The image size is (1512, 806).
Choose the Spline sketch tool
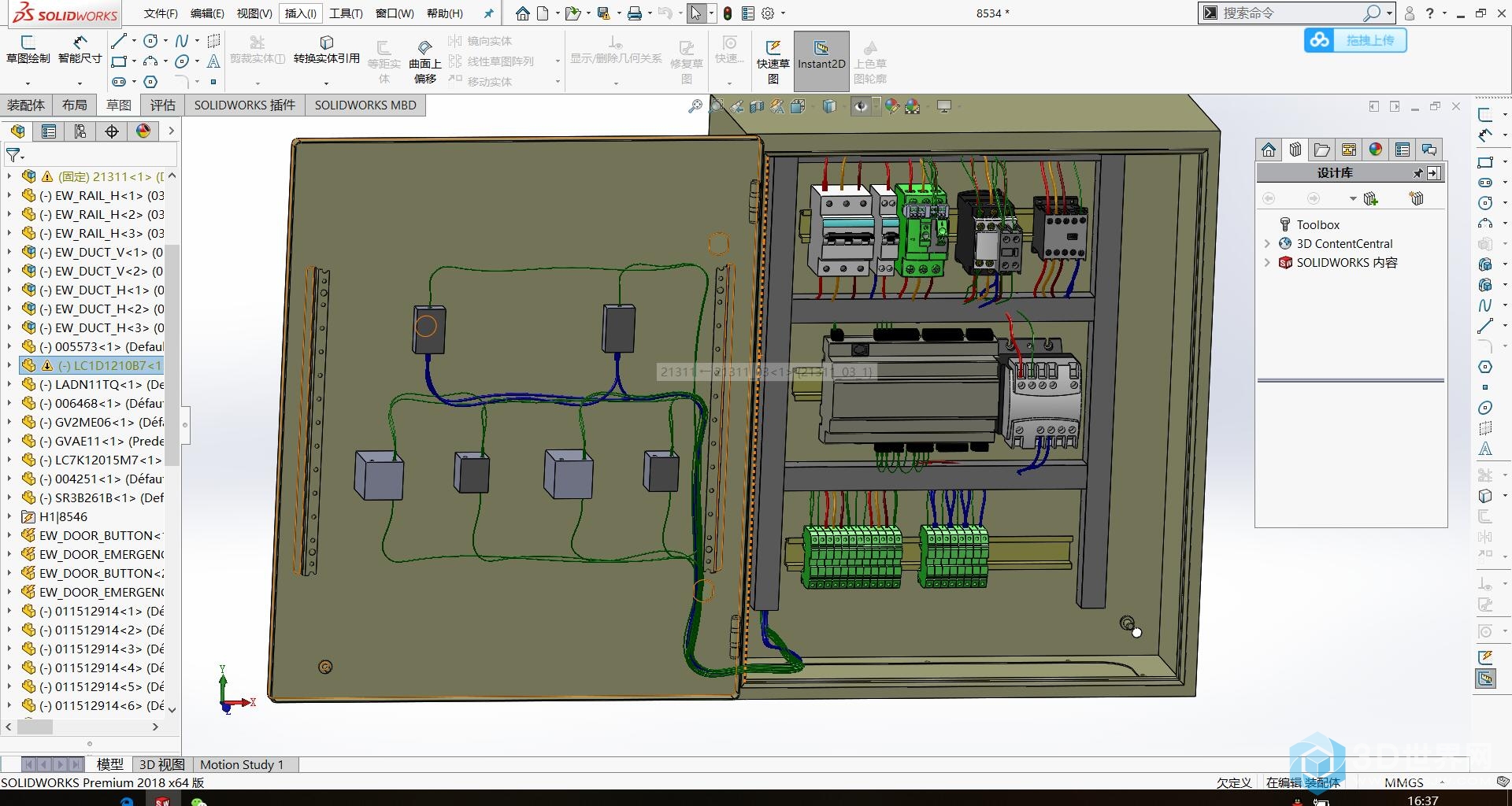(182, 41)
